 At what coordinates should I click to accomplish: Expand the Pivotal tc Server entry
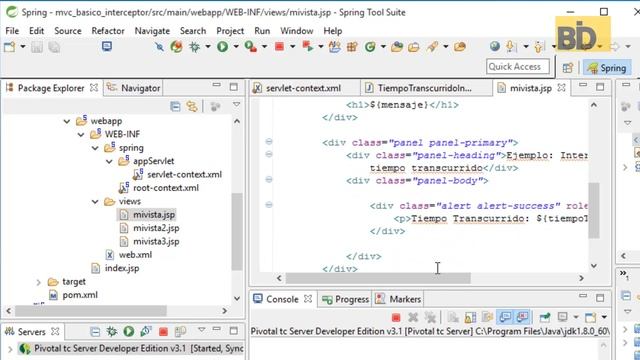tap(10, 349)
